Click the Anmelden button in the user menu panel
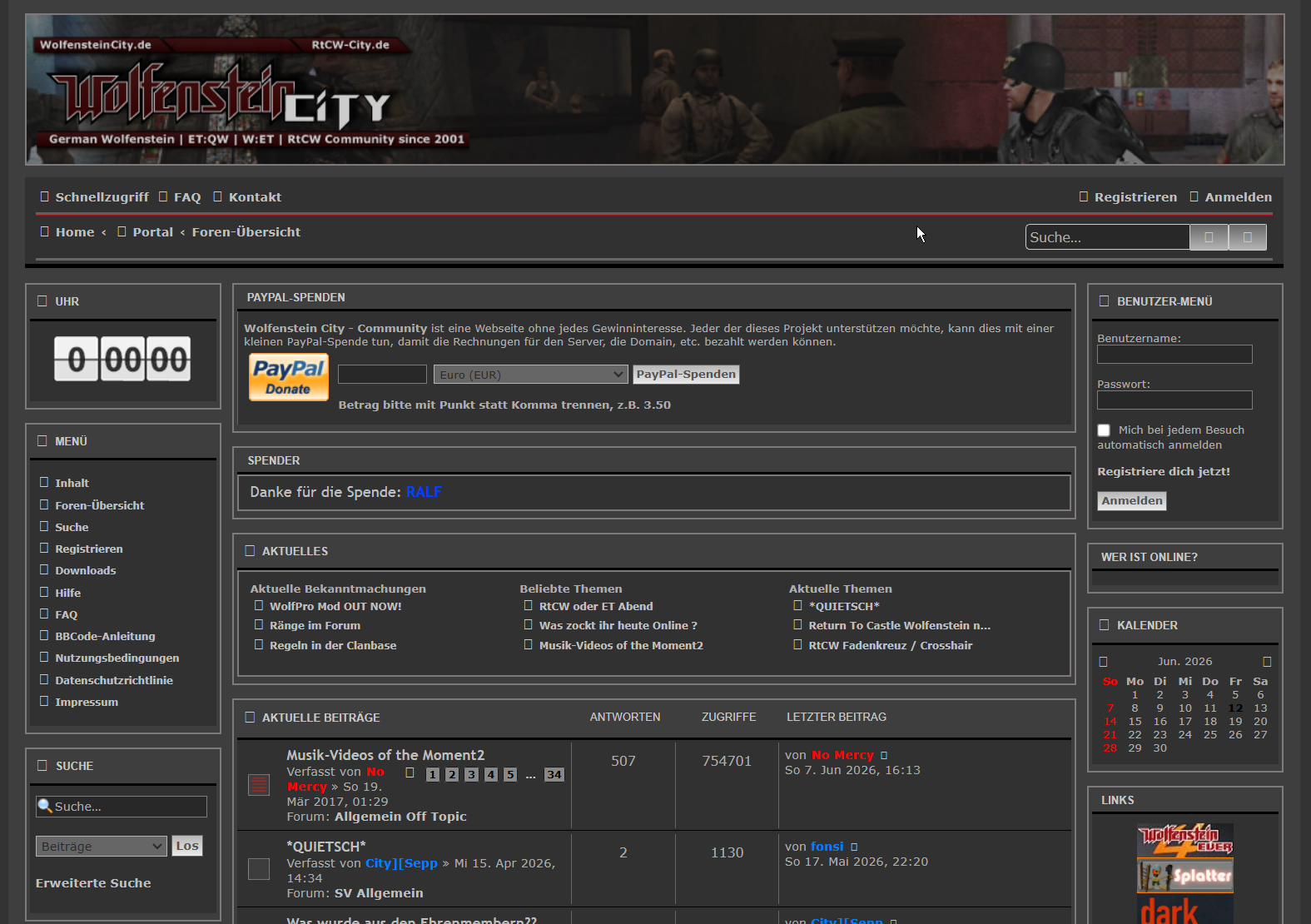The width and height of the screenshot is (1311, 924). (1132, 500)
